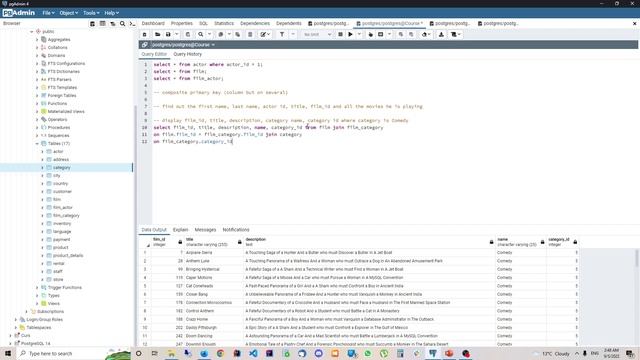Open the Edit pencil dropdown

(265, 35)
